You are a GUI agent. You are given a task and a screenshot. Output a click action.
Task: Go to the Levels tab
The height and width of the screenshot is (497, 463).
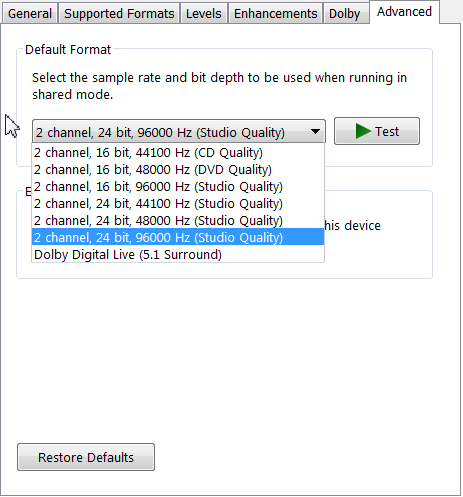click(x=204, y=14)
